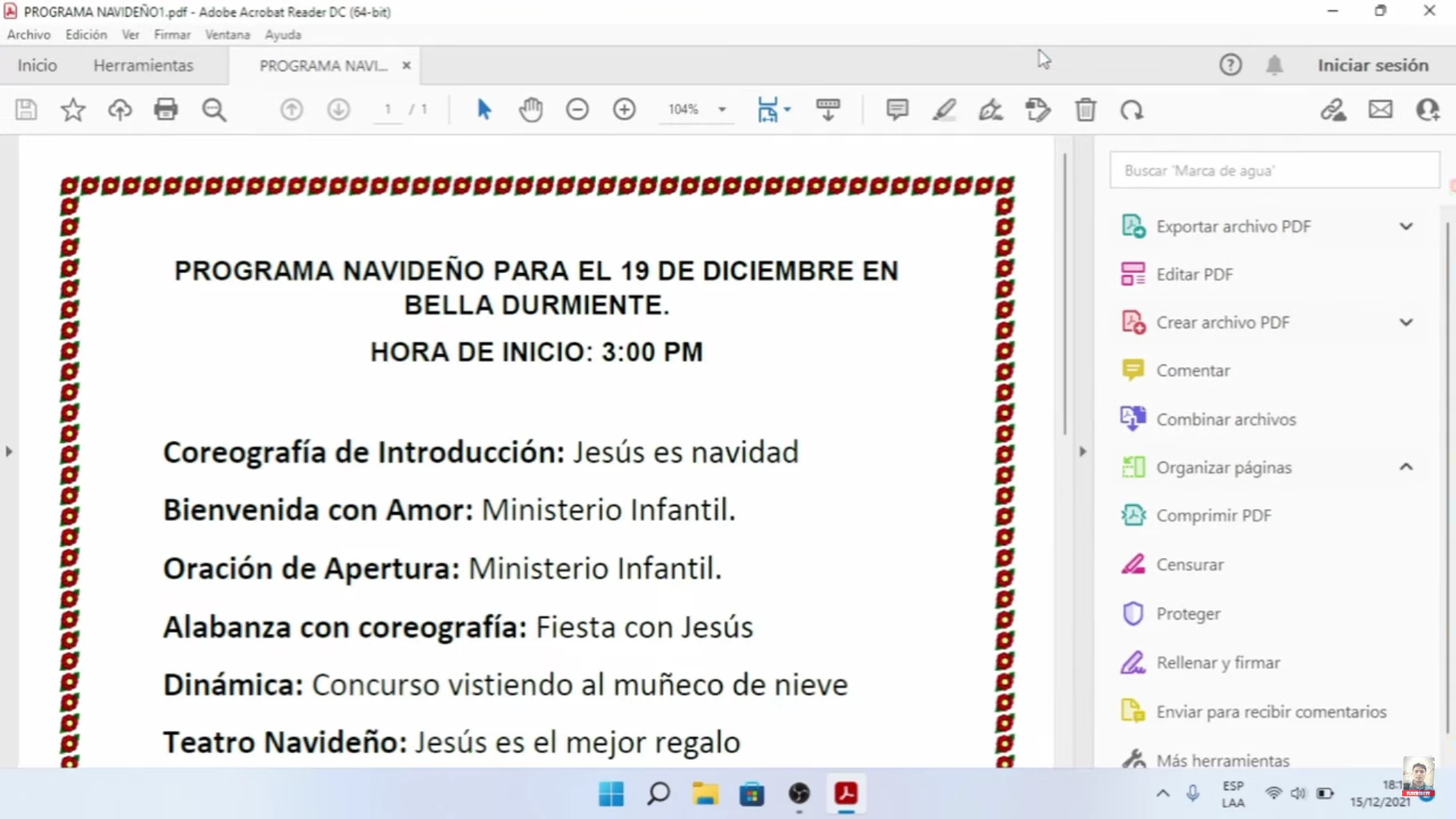Click the print file icon
1456x819 pixels.
coord(165,110)
